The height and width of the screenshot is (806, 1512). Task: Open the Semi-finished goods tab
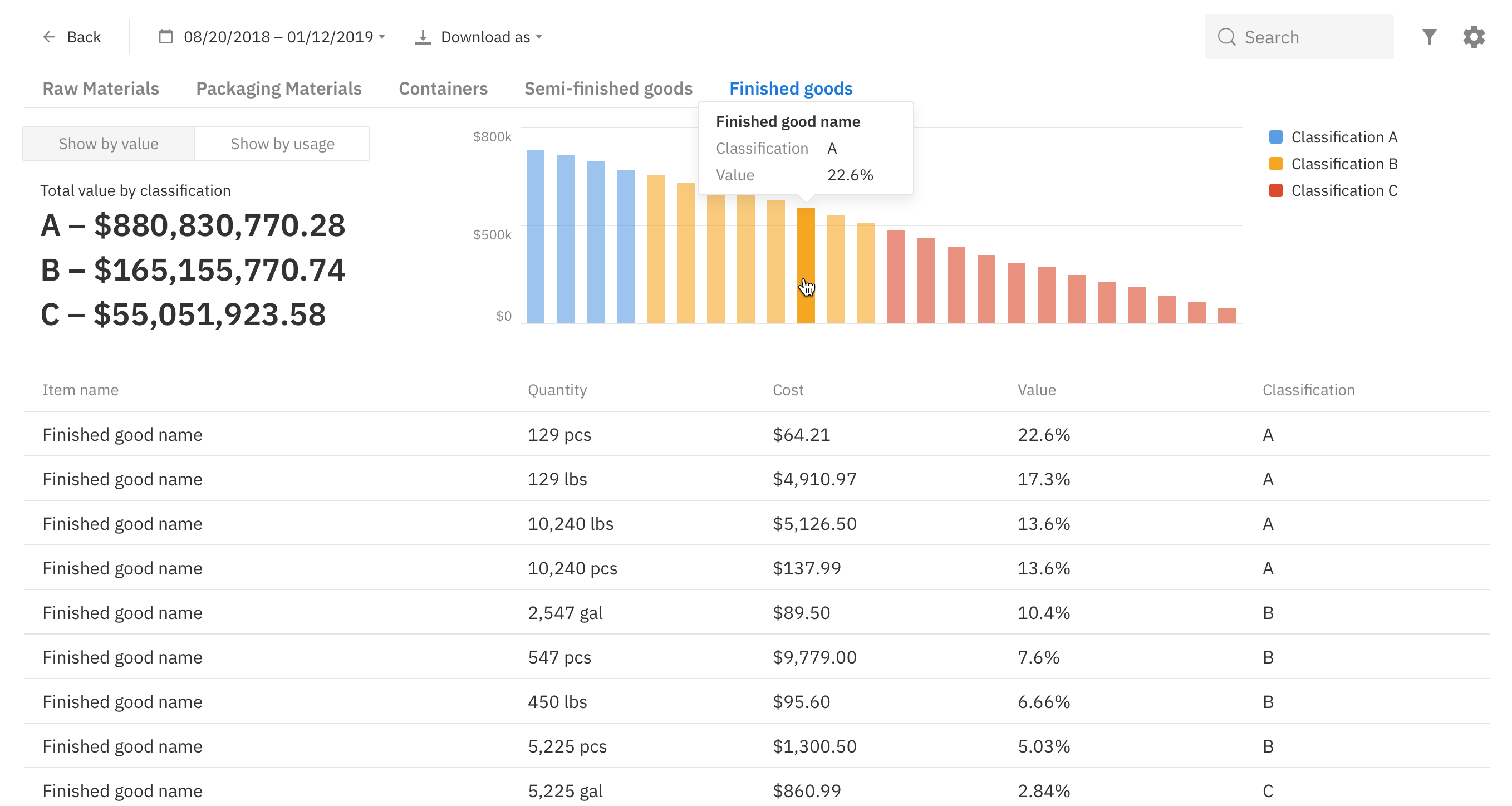point(608,89)
